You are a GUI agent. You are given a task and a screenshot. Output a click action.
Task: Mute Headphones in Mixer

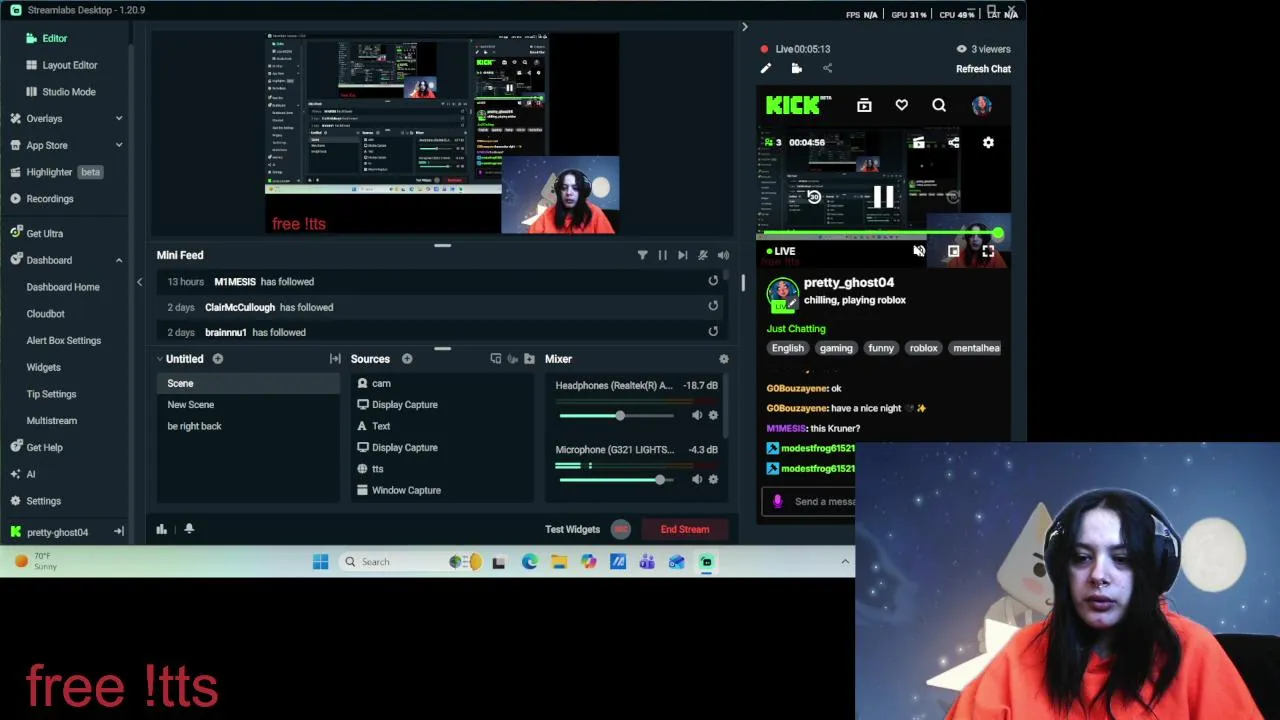(x=697, y=415)
